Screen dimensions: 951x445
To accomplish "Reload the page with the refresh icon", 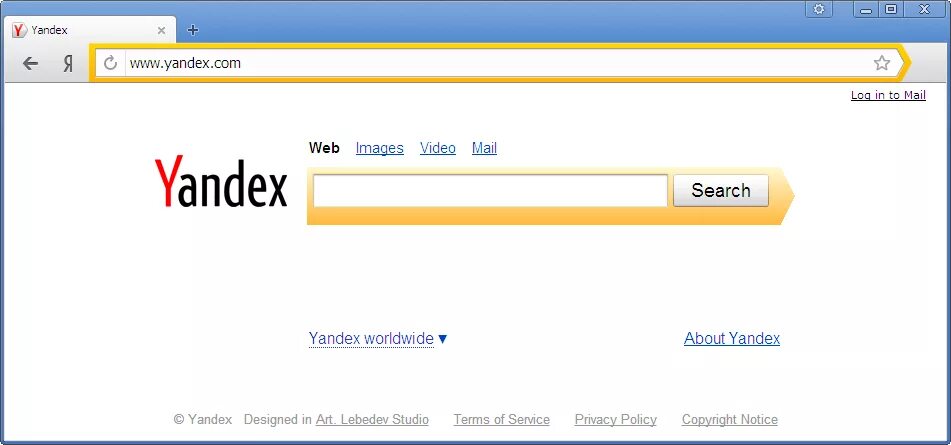I will pos(110,62).
